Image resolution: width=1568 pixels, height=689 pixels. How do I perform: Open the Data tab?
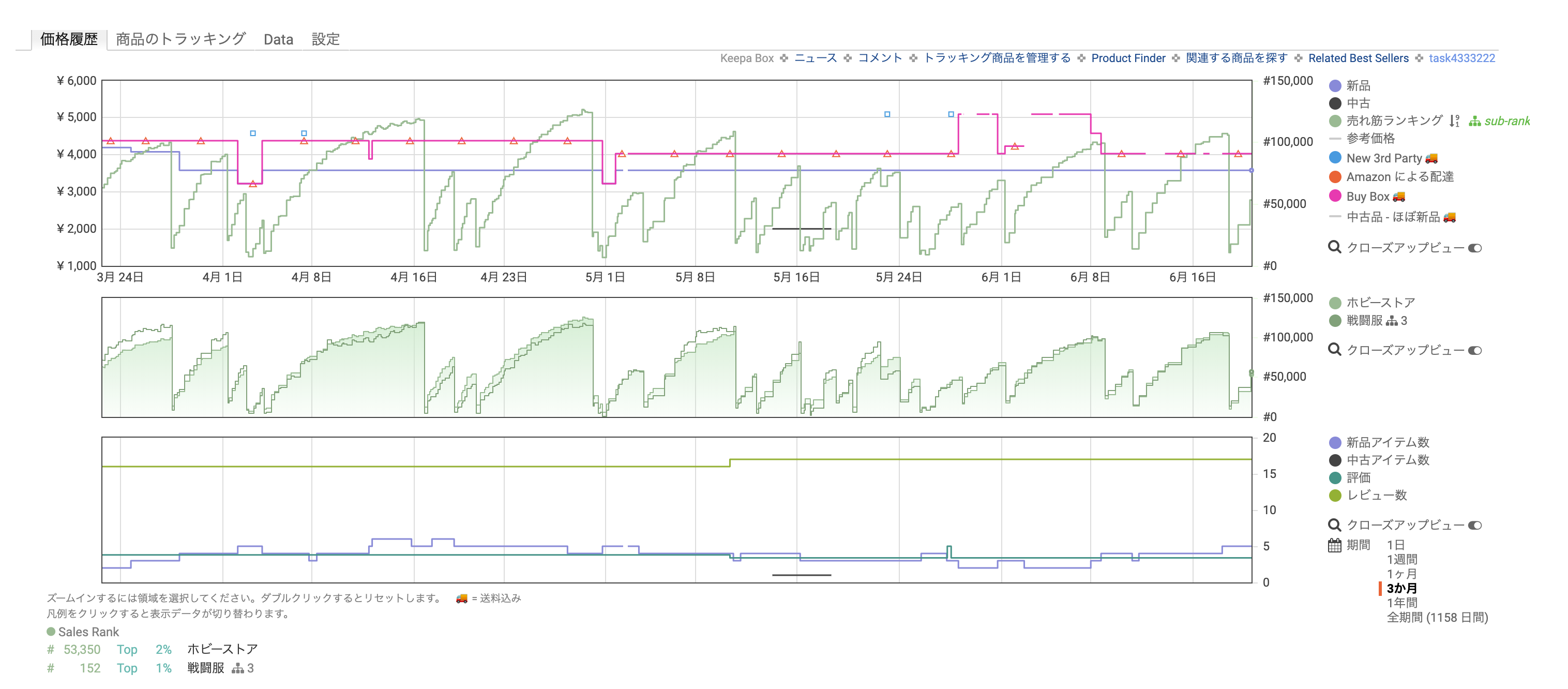click(278, 39)
